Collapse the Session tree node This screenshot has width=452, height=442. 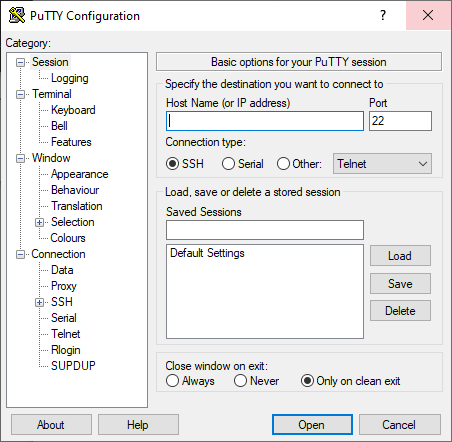(x=21, y=62)
